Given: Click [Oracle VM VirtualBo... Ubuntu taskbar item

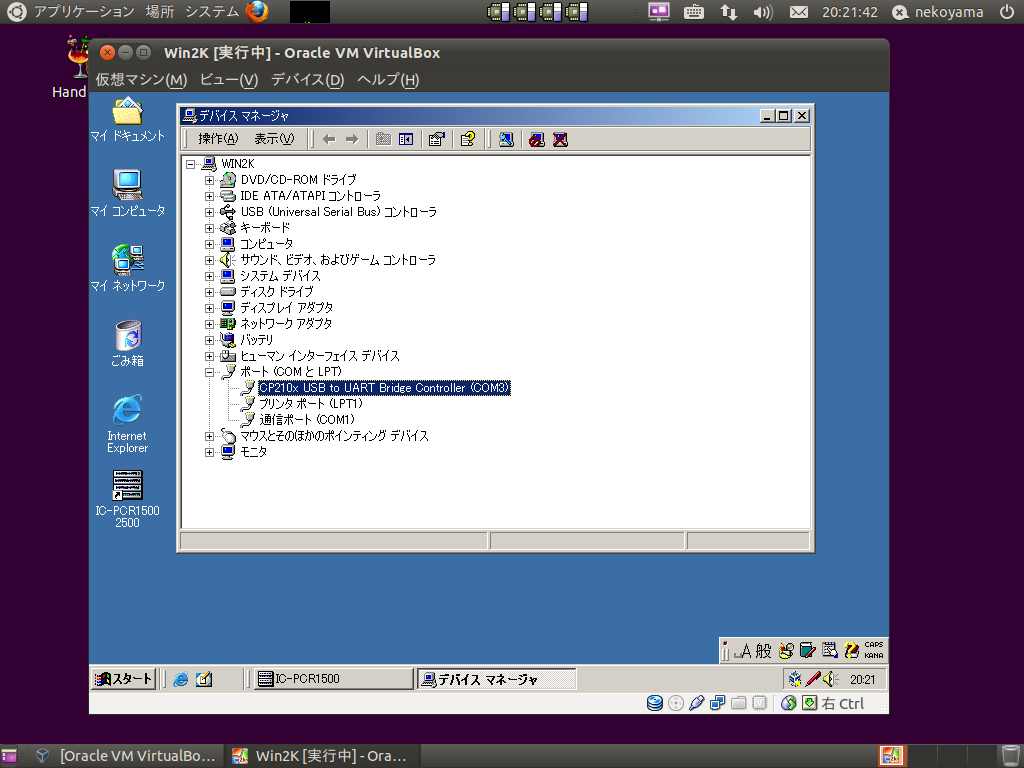Looking at the screenshot, I should [125, 756].
